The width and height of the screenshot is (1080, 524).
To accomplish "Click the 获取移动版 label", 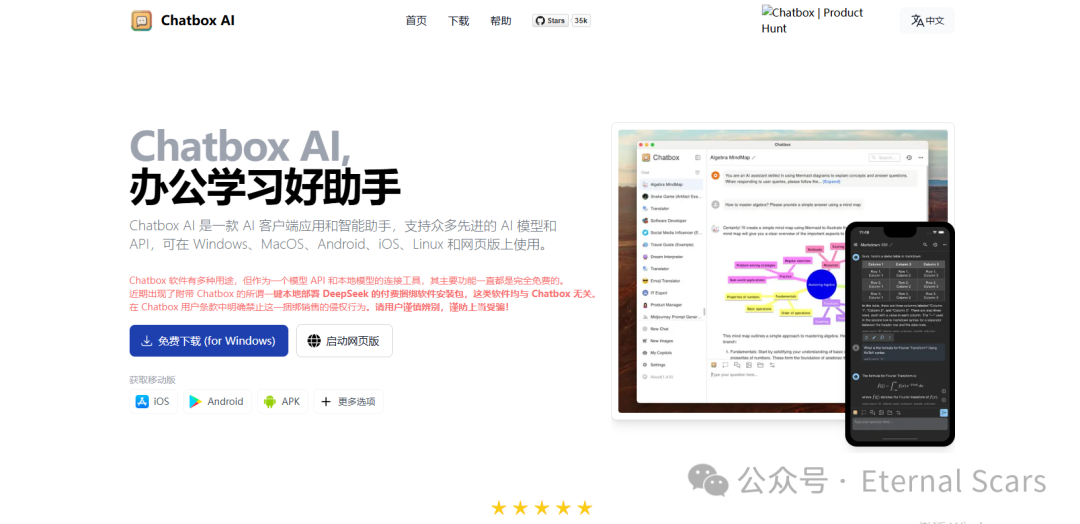I will pos(153,380).
